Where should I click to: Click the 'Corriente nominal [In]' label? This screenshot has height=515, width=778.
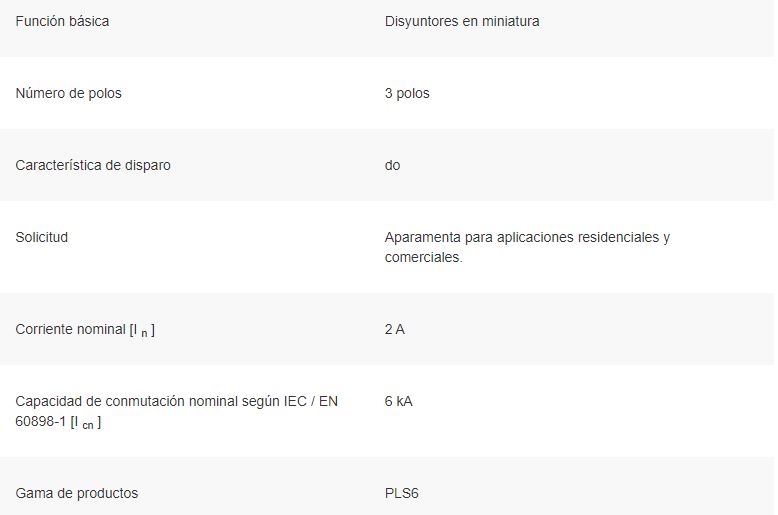pos(85,330)
